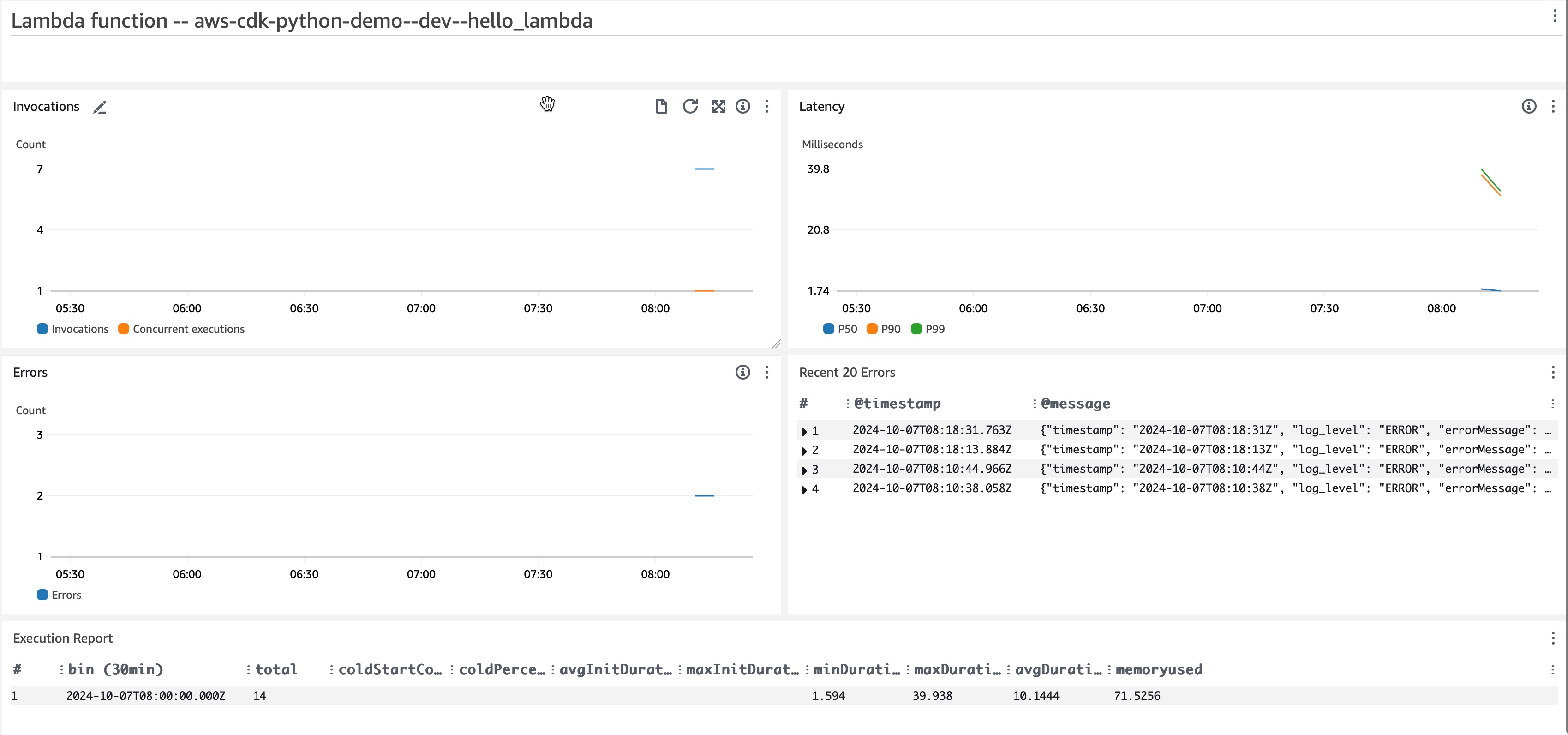This screenshot has height=735, width=1568.
Task: Show info for the Errors chart
Action: 742,372
